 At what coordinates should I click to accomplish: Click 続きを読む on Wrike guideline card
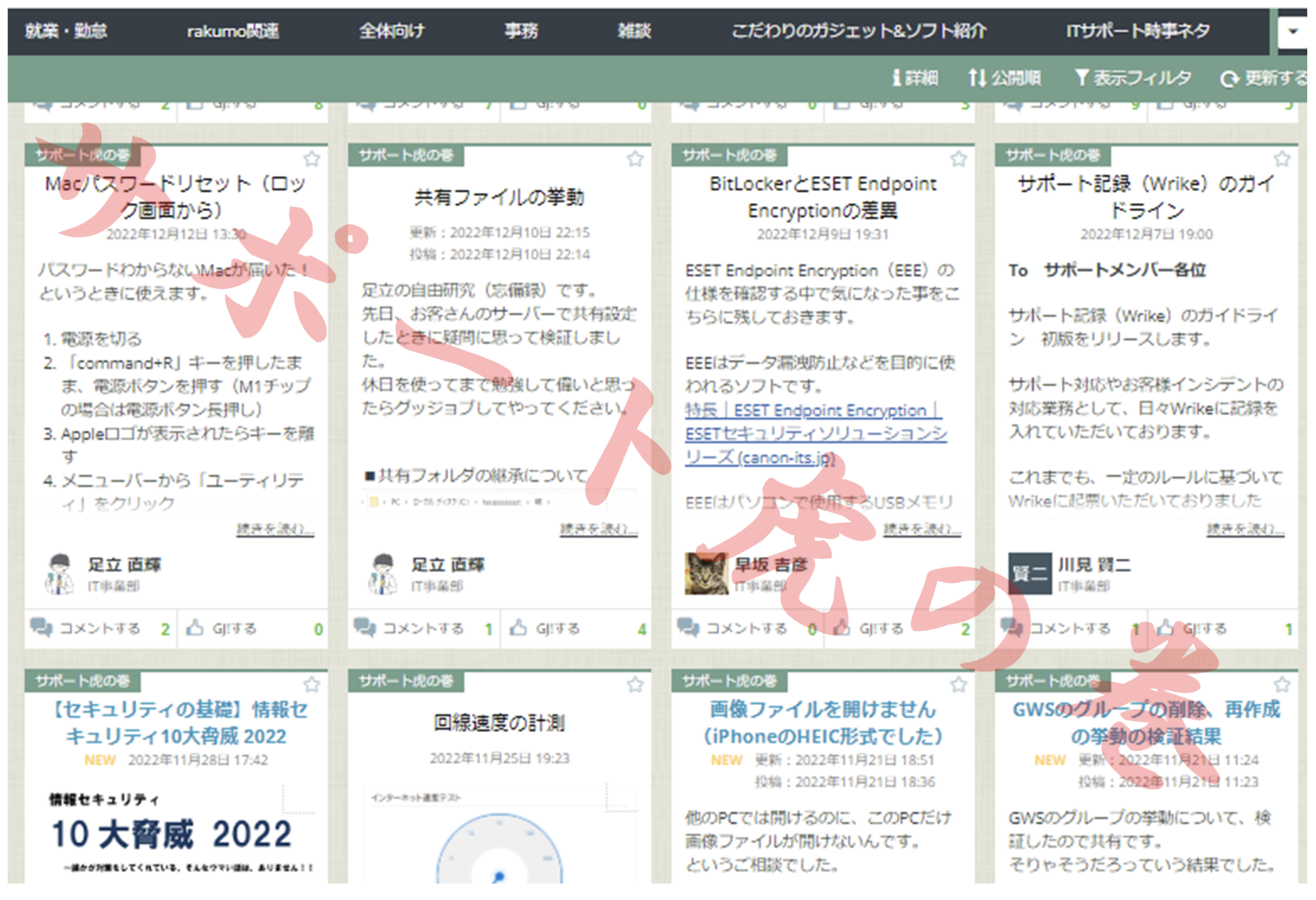point(1245,529)
